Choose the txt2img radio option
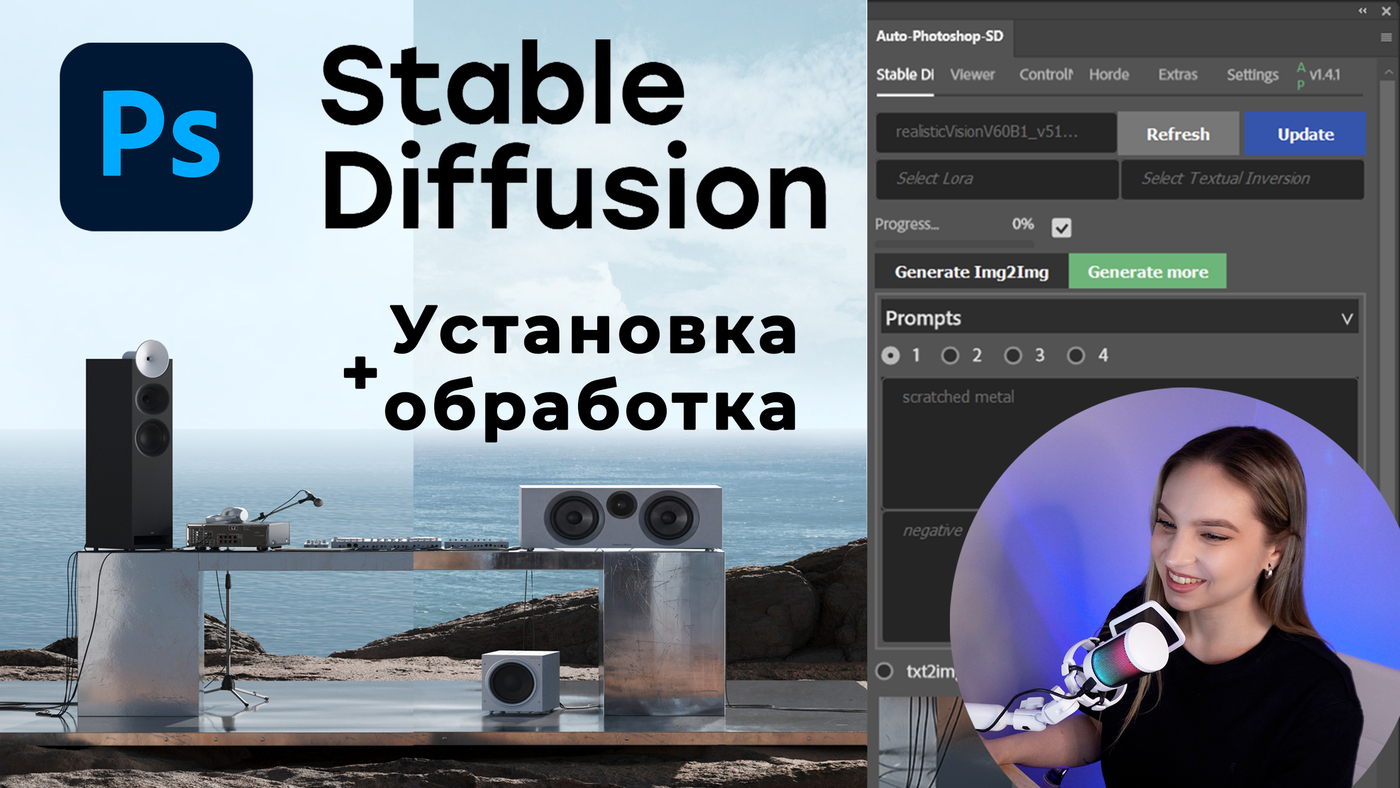Viewport: 1400px width, 788px height. [x=884, y=670]
